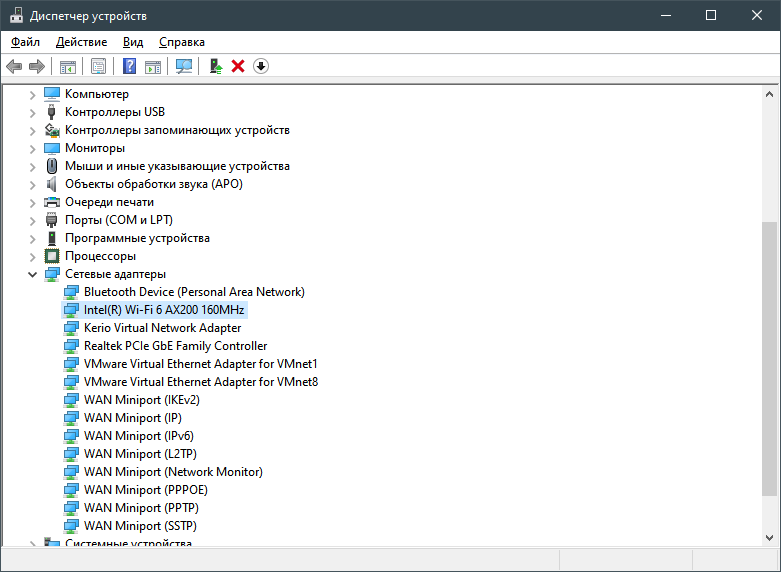The width and height of the screenshot is (781, 572).
Task: Click the Back arrow toolbar icon
Action: pyautogui.click(x=14, y=66)
